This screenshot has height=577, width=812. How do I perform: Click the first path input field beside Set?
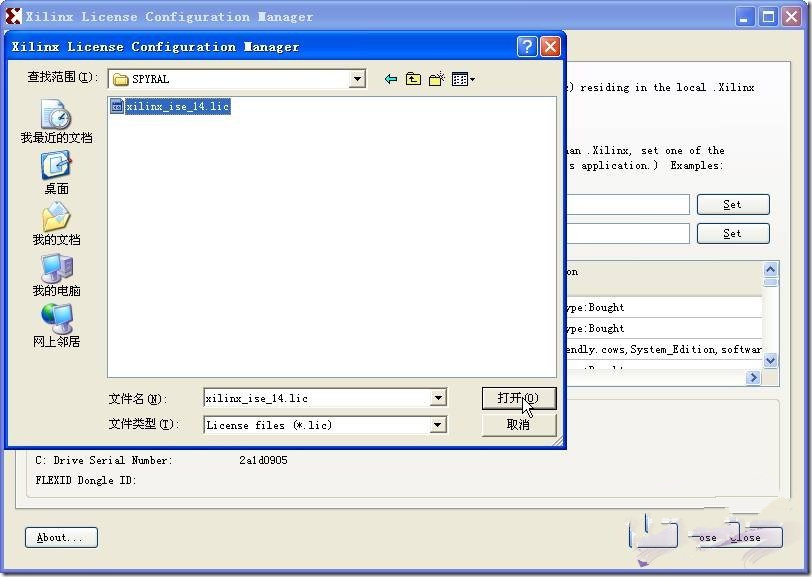628,205
